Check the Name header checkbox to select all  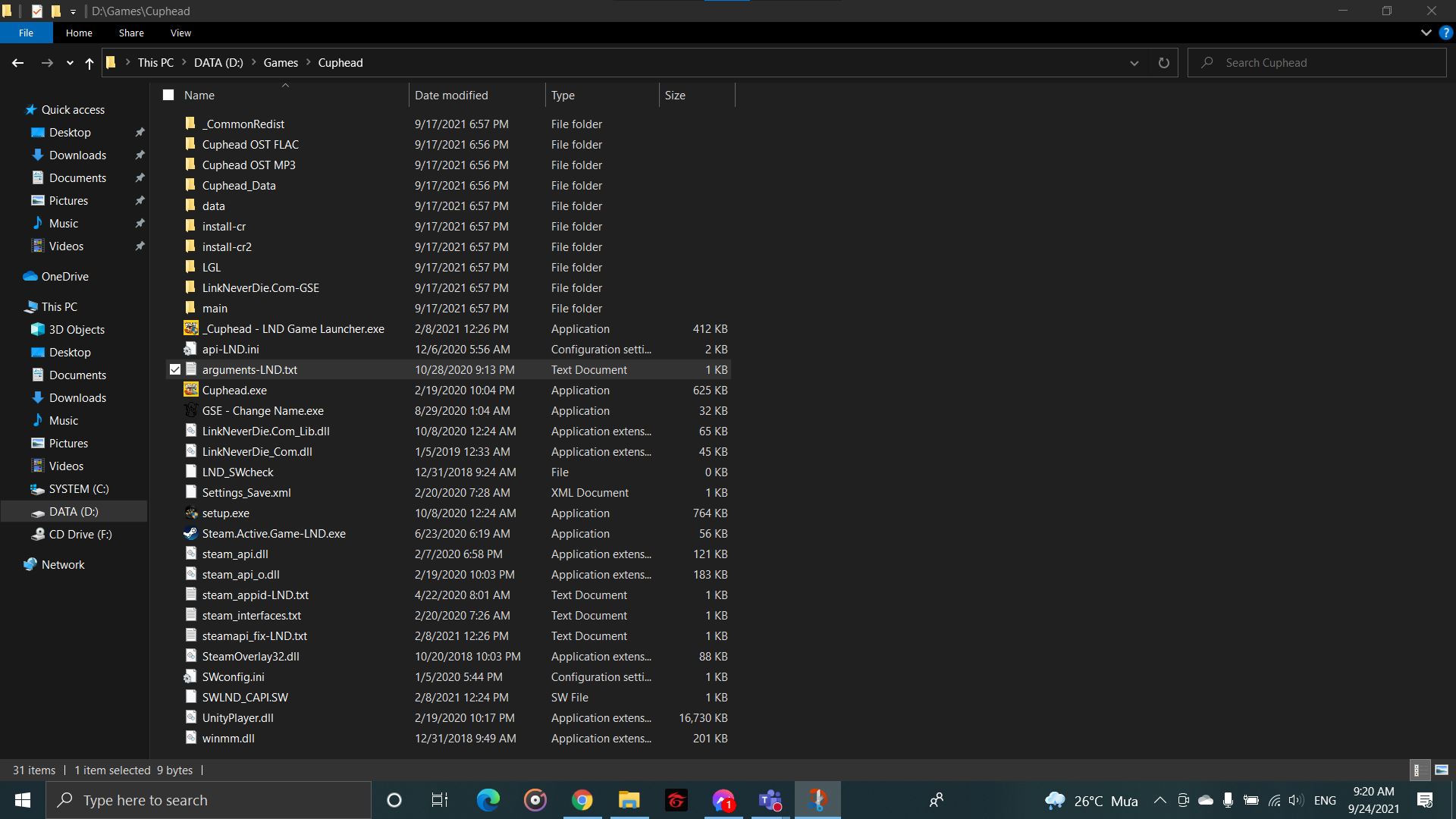click(168, 95)
